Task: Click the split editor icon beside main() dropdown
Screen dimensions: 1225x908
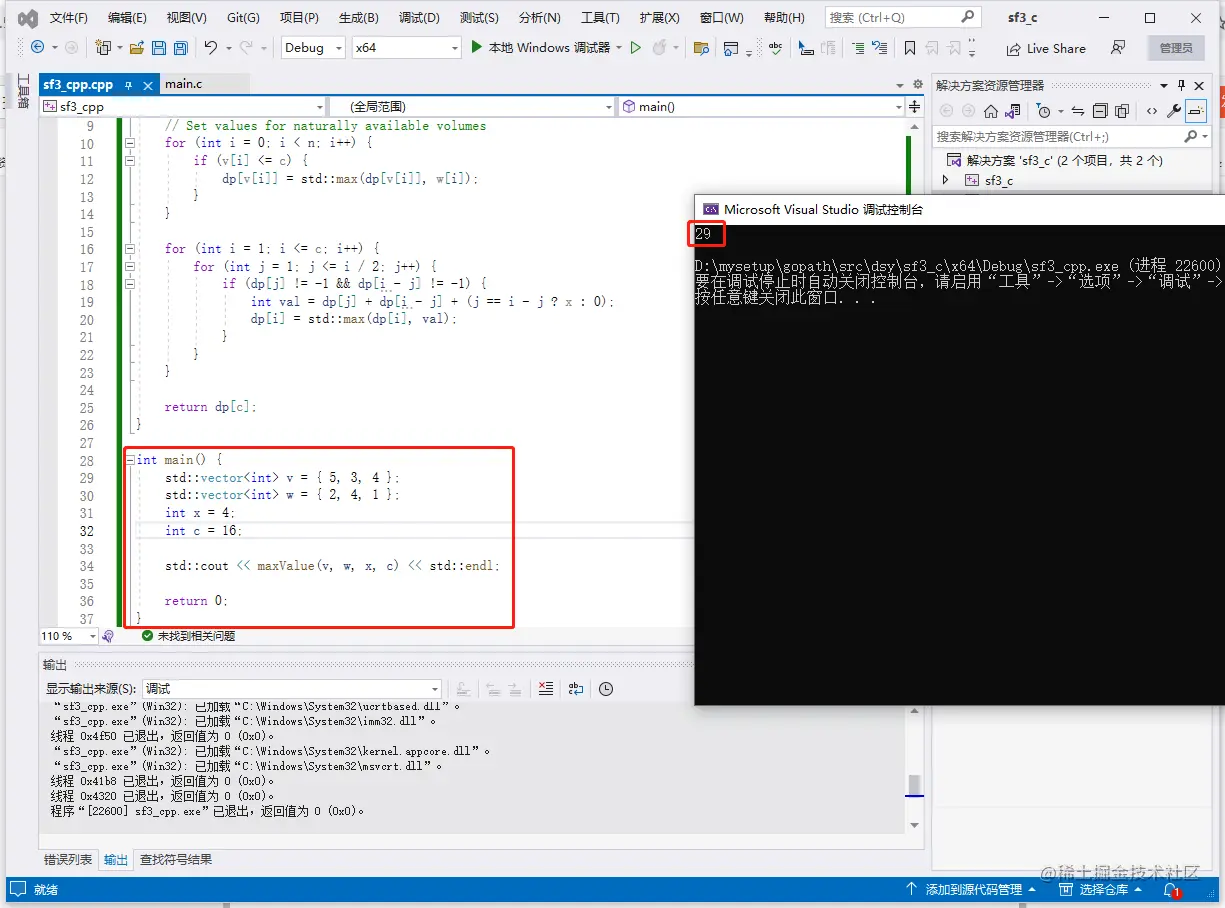Action: pyautogui.click(x=914, y=107)
